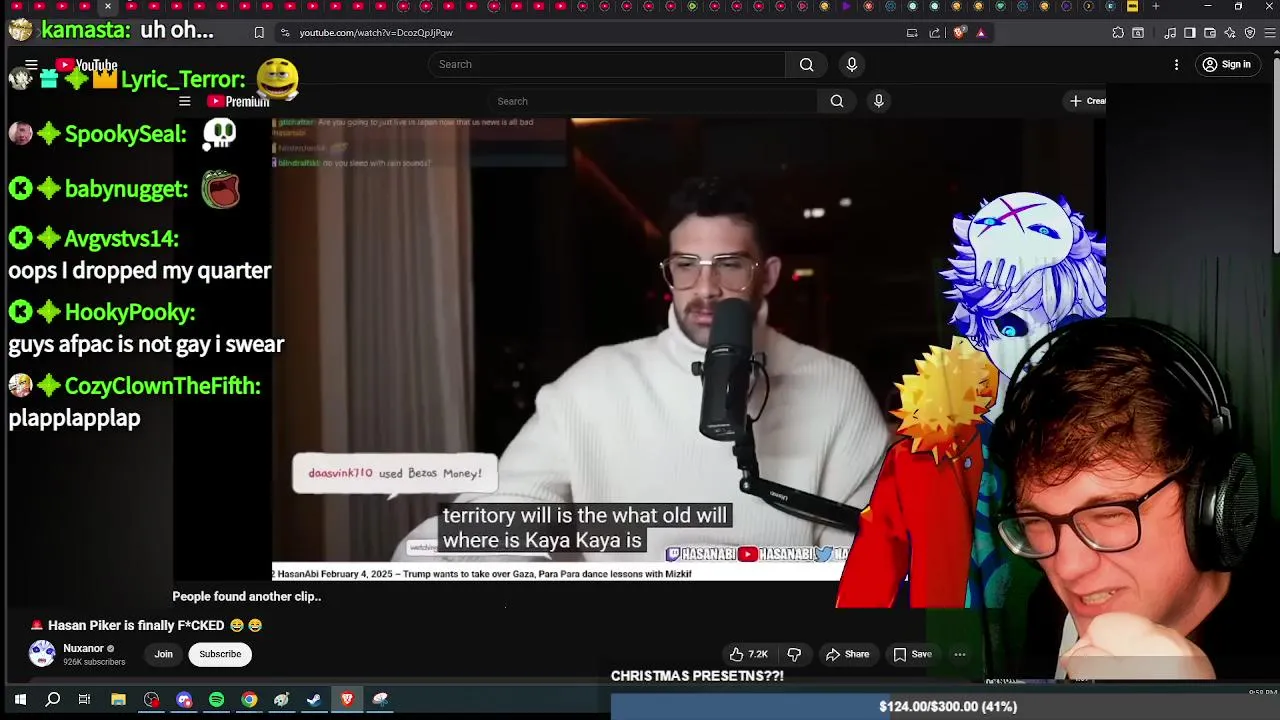Click inner microphone icon in the video
This screenshot has width=1280, height=720.
[879, 101]
